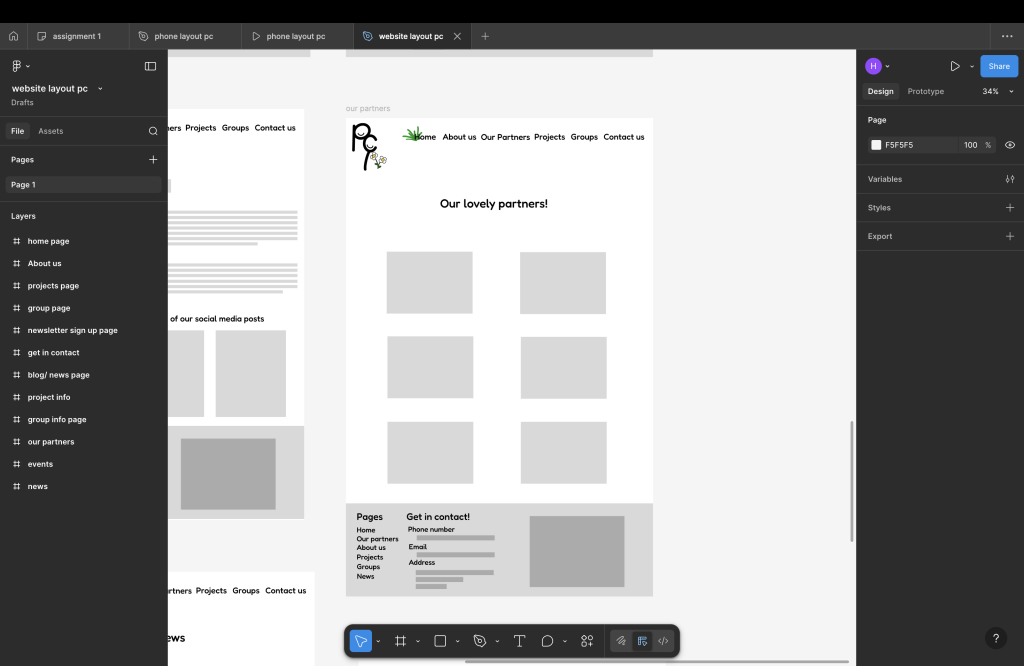Open the 34% zoom dropdown

pyautogui.click(x=995, y=91)
